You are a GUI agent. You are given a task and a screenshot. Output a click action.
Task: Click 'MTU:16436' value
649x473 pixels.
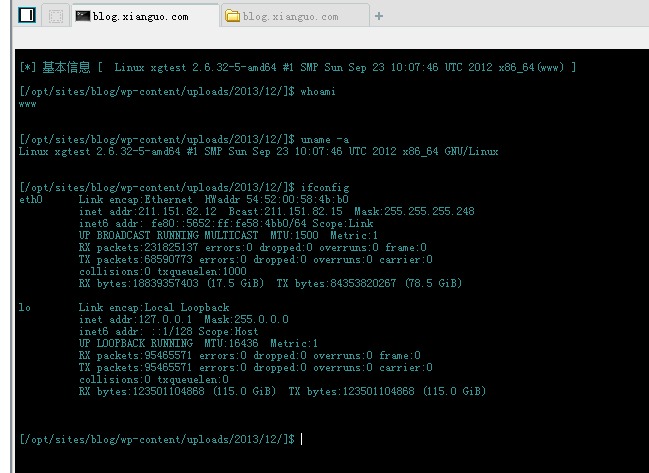pos(232,343)
